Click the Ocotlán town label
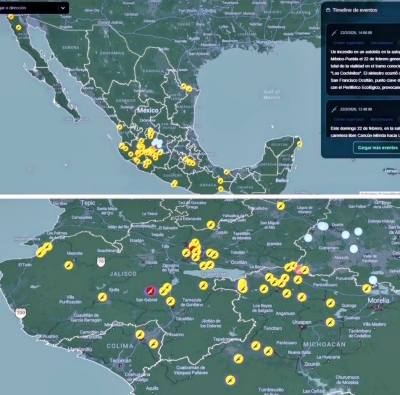The height and width of the screenshot is (395, 400). 239,262
